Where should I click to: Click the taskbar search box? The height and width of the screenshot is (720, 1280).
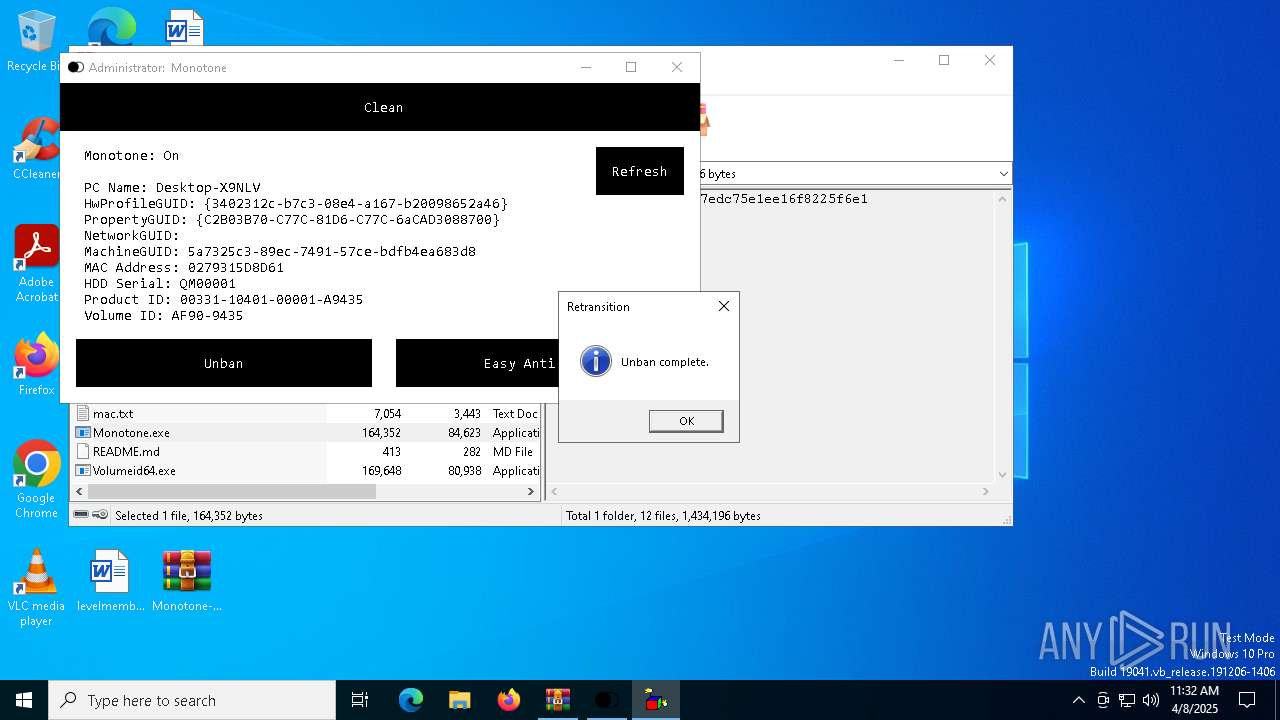[x=192, y=700]
